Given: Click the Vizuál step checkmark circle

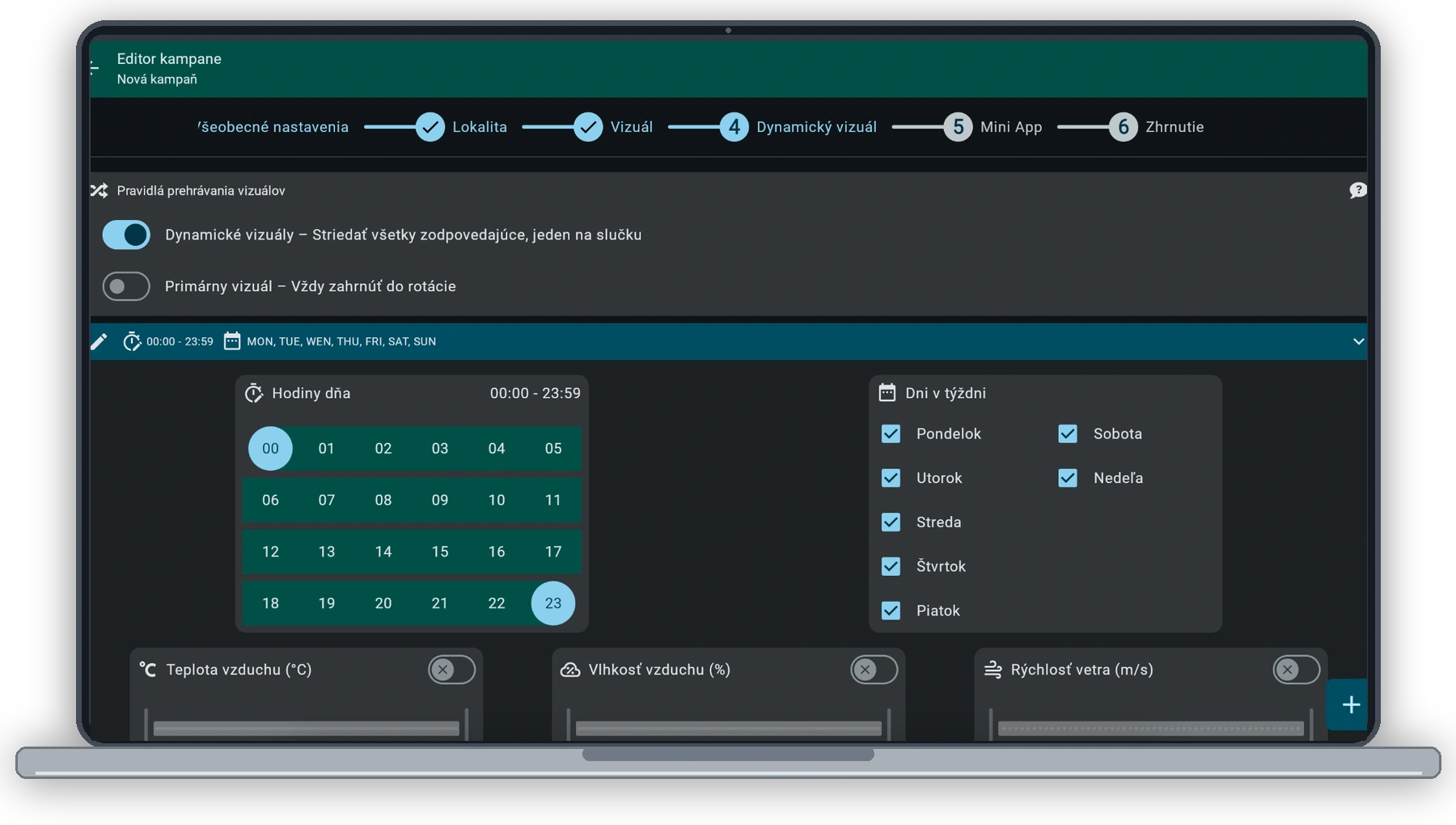Looking at the screenshot, I should (x=588, y=127).
